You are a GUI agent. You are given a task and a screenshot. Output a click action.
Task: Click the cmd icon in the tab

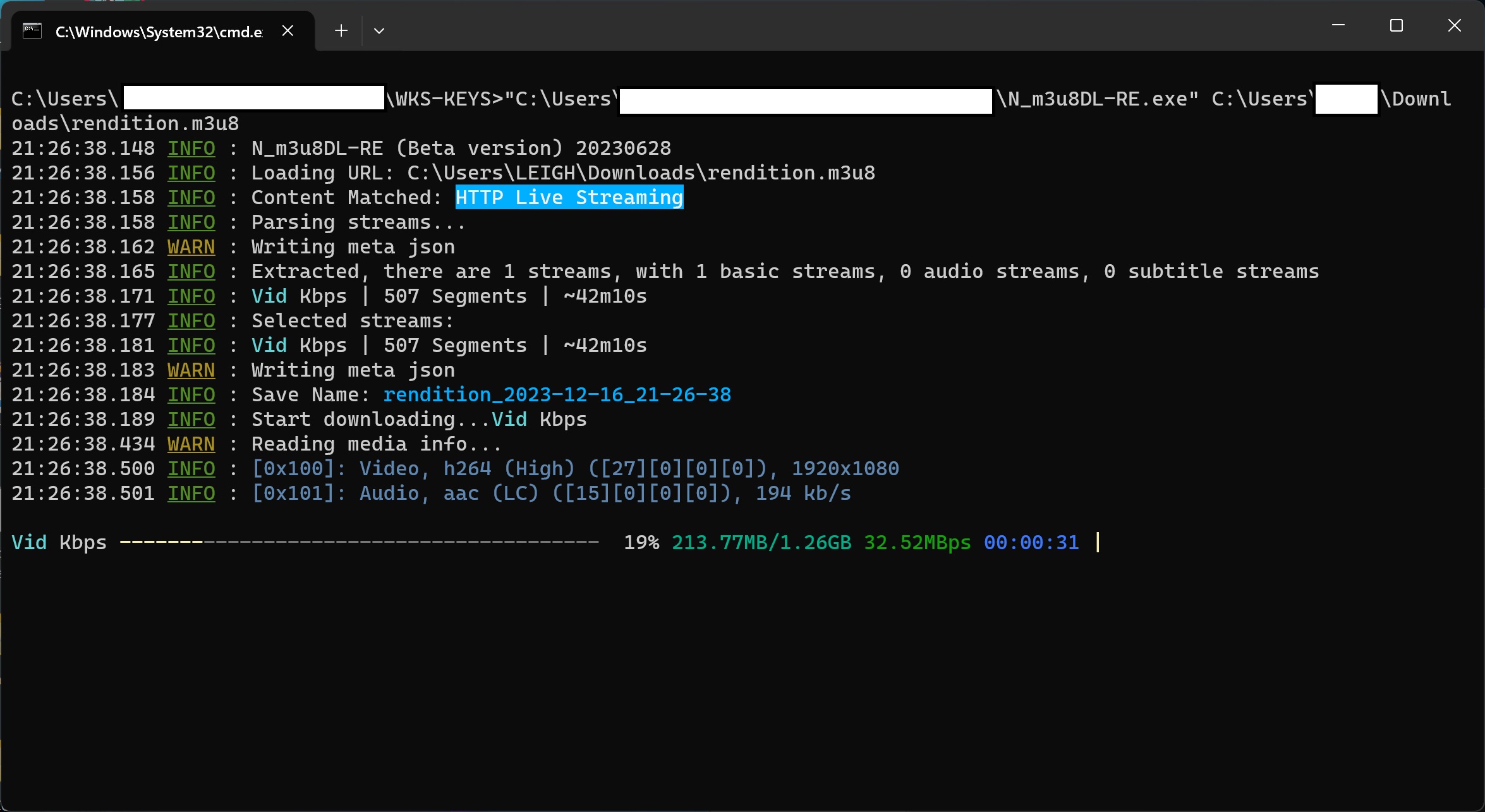point(32,31)
